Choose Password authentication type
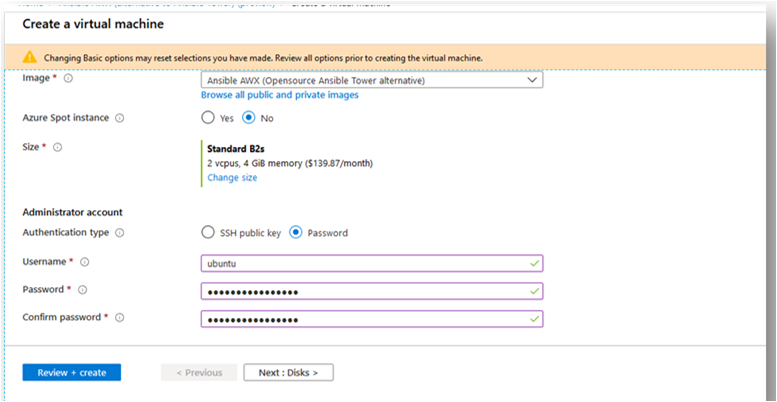This screenshot has width=777, height=402. click(x=295, y=232)
